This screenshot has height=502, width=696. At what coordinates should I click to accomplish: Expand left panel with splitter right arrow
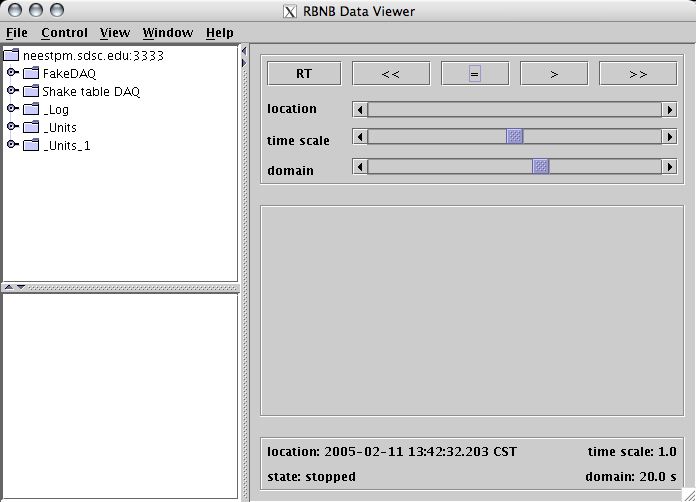click(x=244, y=63)
